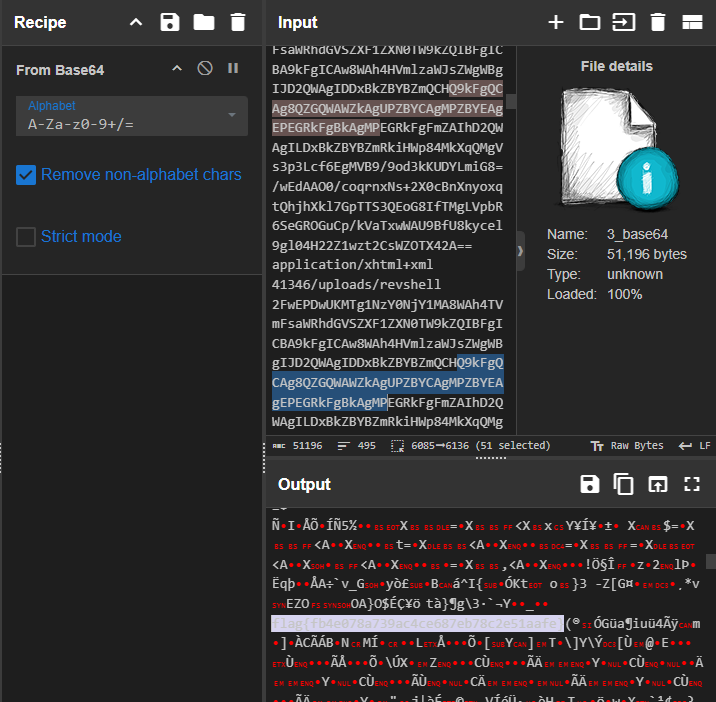
Task: Copy raw output to clipboard
Action: tap(623, 484)
